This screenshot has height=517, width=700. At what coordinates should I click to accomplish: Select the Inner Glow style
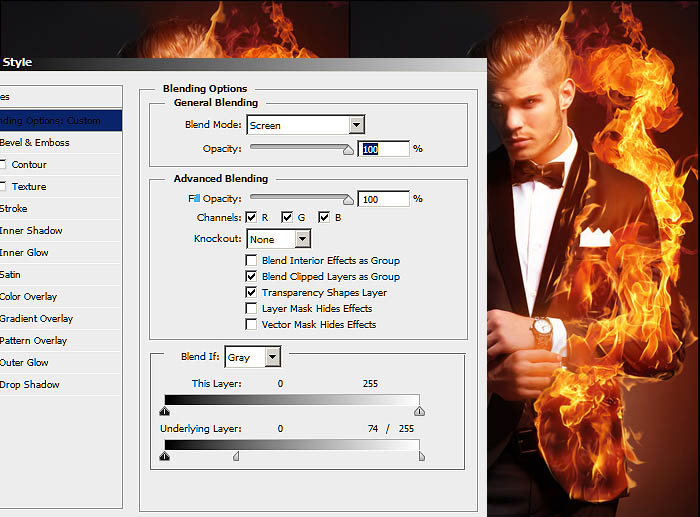click(61, 252)
